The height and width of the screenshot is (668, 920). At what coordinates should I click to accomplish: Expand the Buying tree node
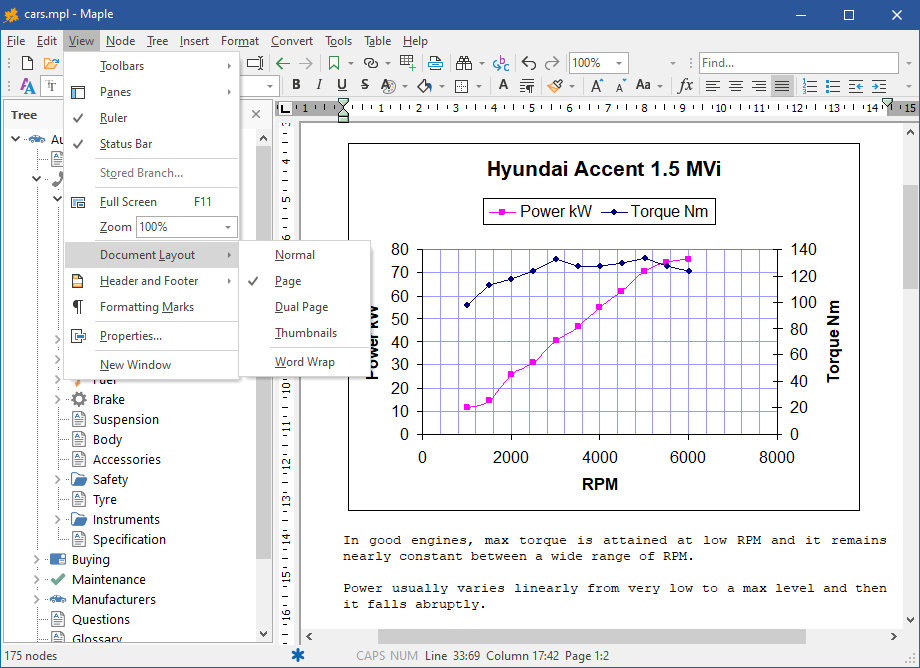point(36,560)
